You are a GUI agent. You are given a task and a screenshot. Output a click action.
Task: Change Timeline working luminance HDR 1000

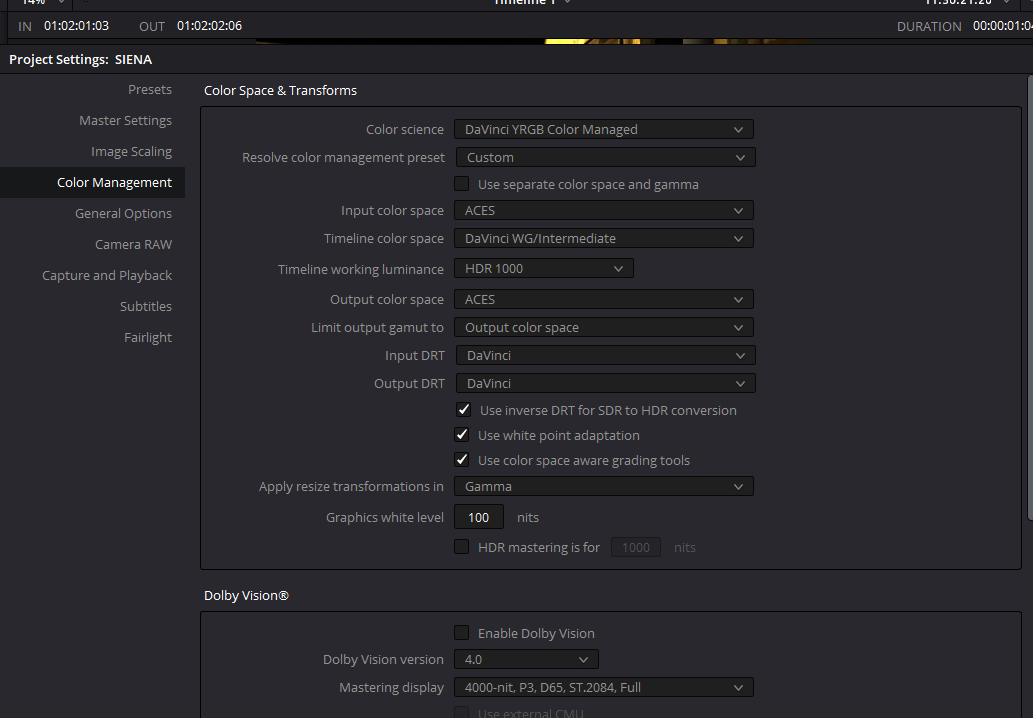click(x=543, y=268)
